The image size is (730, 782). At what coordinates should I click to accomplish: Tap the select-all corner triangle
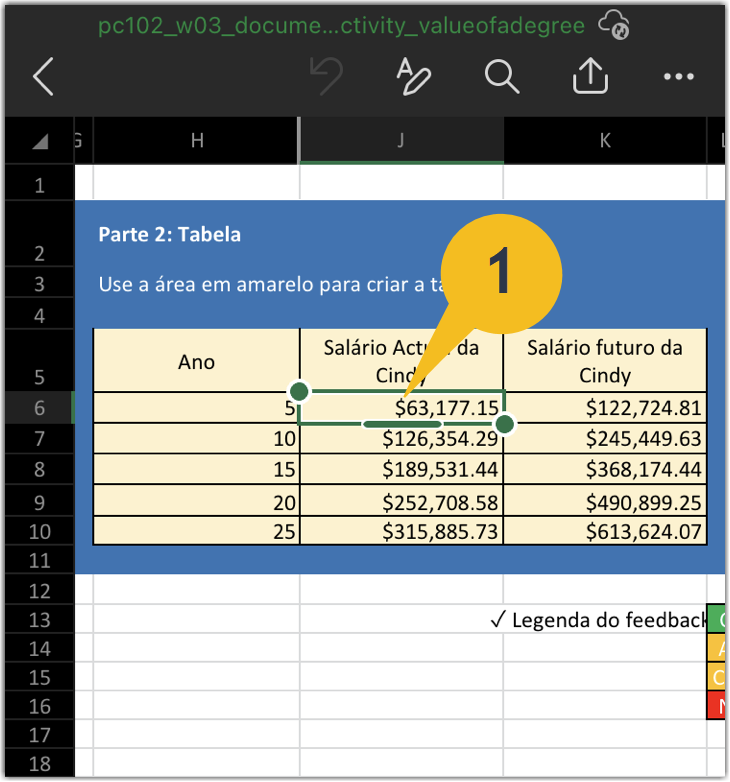[x=39, y=141]
